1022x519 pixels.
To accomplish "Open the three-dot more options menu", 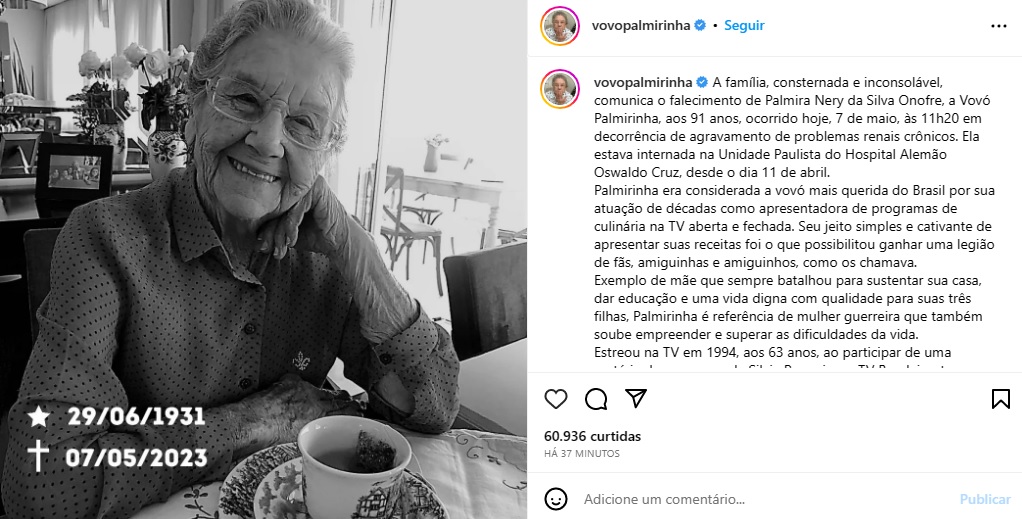I will click(x=999, y=26).
